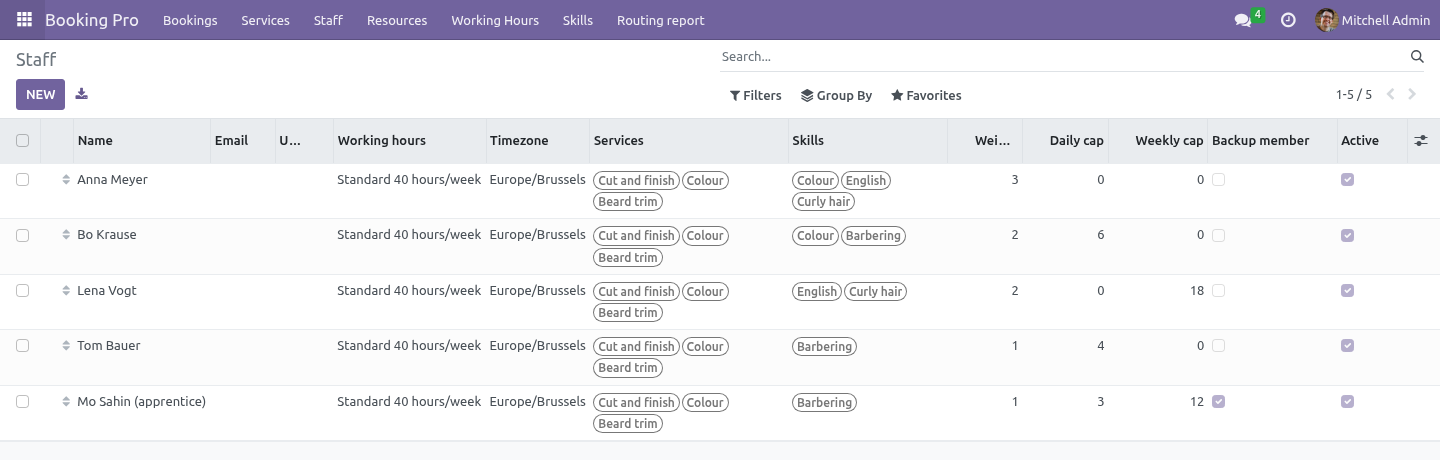Click Mitchell Admin avatar picture
Image resolution: width=1440 pixels, height=460 pixels.
point(1326,20)
